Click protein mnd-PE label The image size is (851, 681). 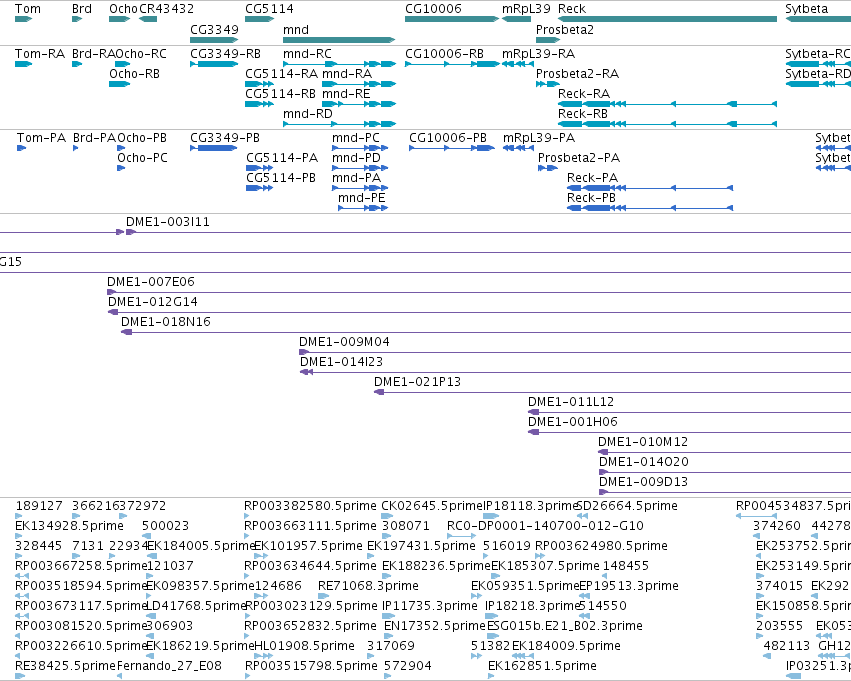[x=361, y=198]
